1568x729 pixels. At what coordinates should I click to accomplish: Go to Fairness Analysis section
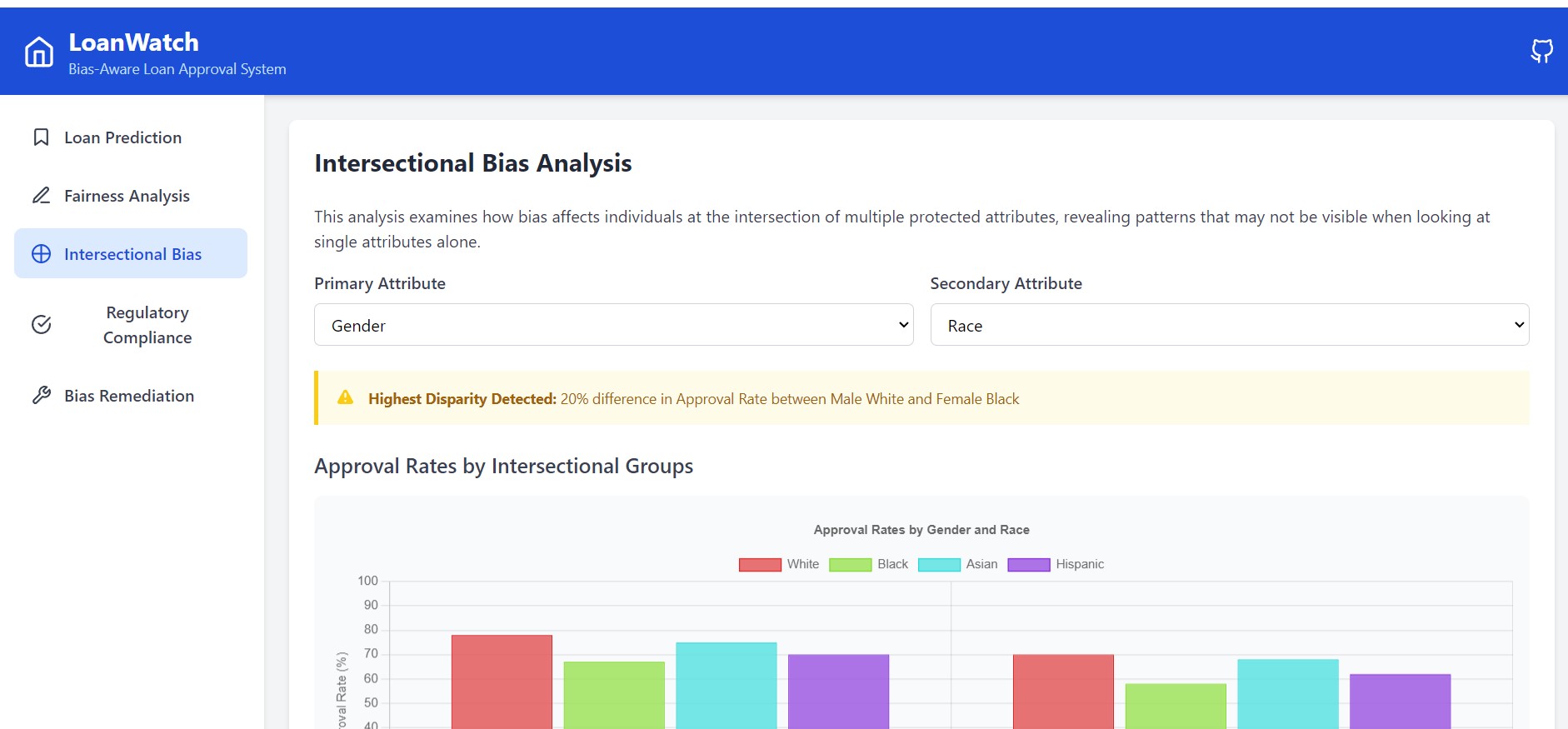[x=131, y=196]
